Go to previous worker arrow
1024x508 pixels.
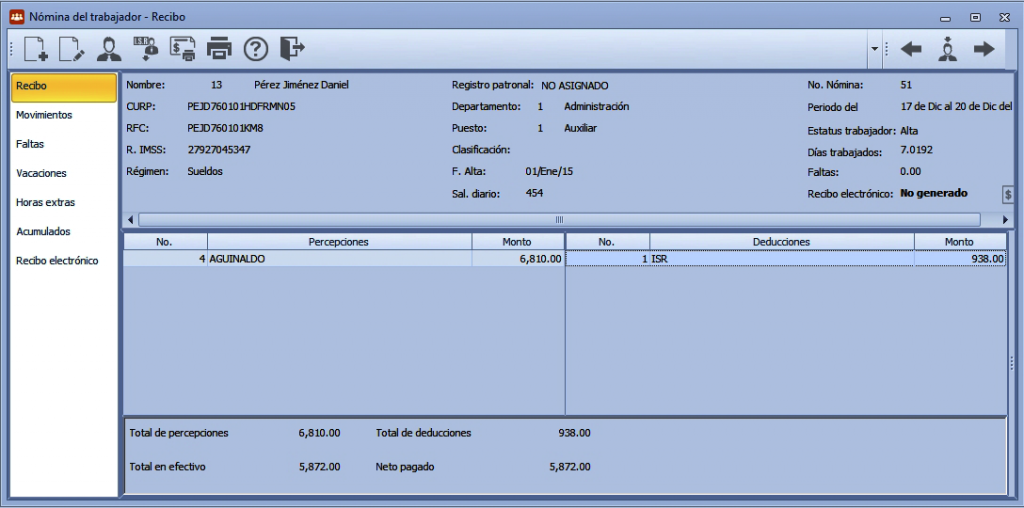point(911,49)
